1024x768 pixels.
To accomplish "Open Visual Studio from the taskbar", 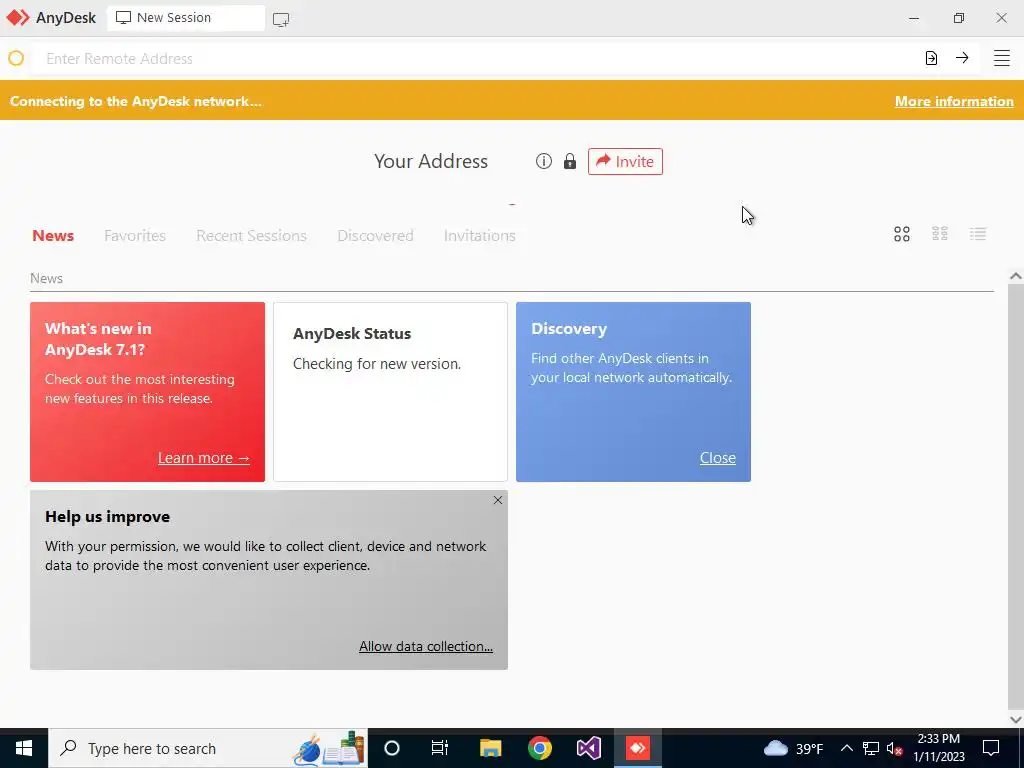I will 588,748.
